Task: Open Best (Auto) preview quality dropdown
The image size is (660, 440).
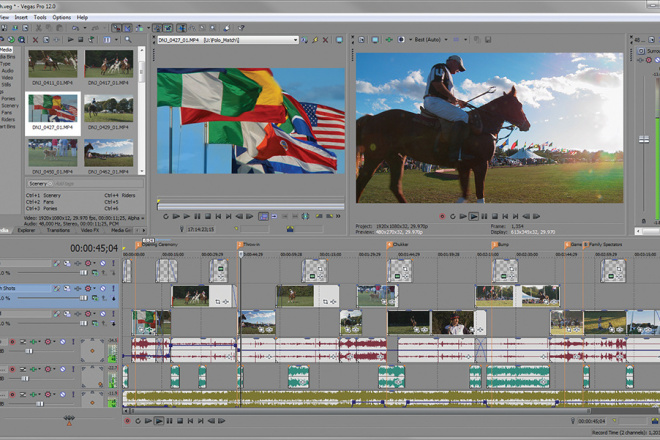Action: [x=446, y=40]
